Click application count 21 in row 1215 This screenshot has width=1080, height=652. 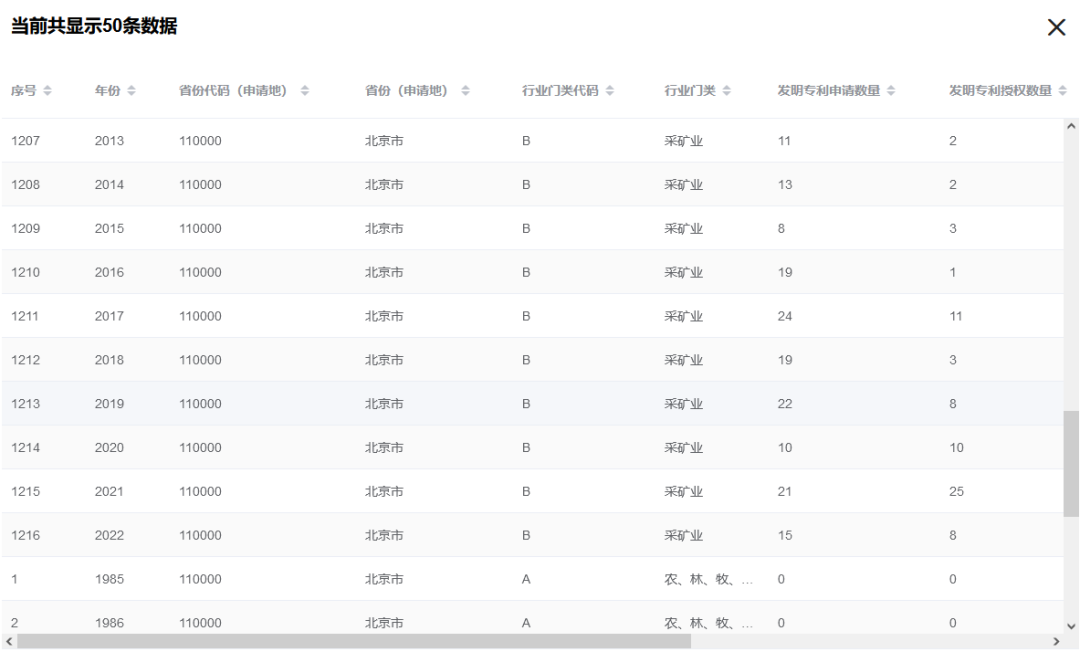point(785,492)
